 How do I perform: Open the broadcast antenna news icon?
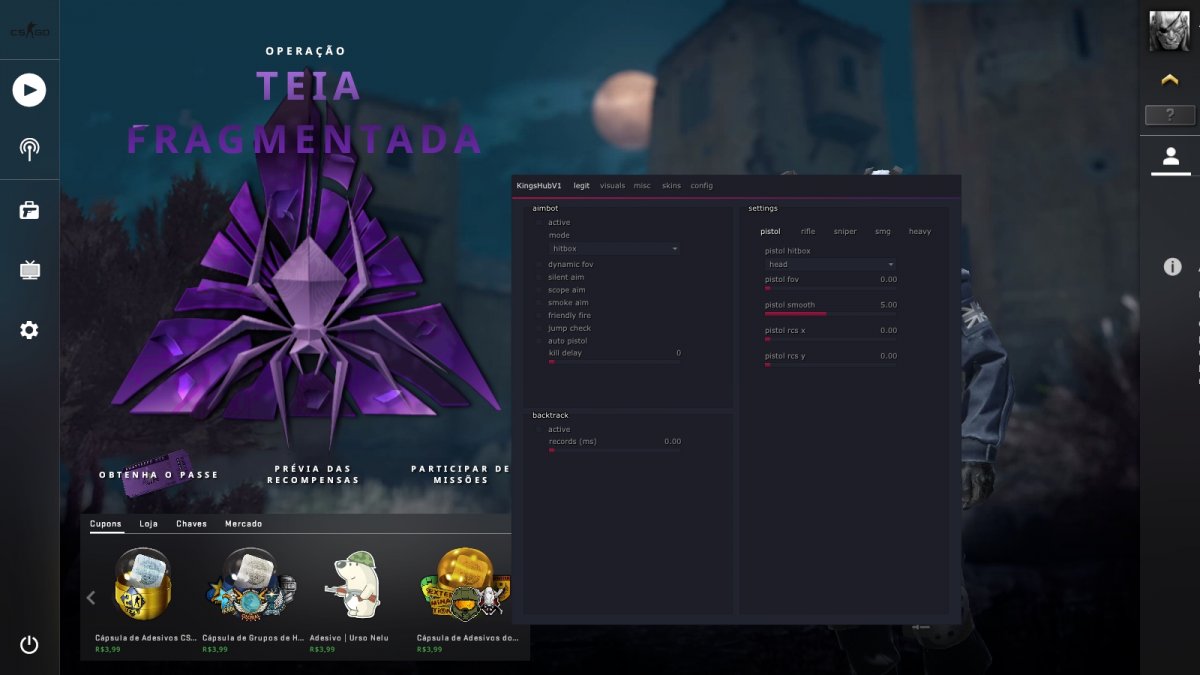point(29,150)
